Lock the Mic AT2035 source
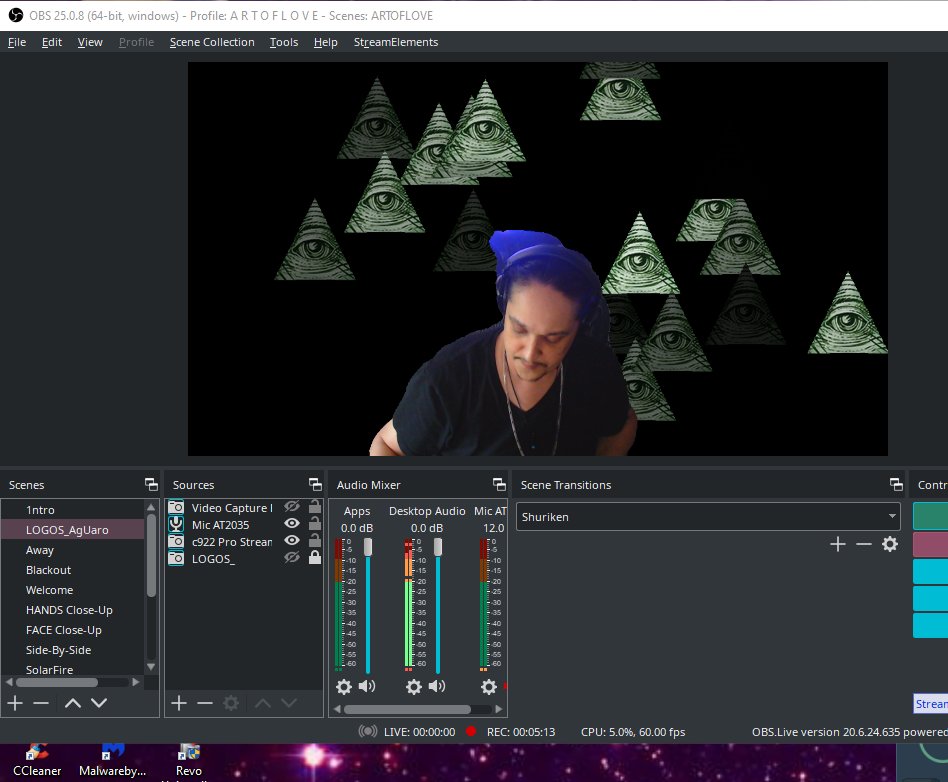This screenshot has height=782, width=948. [x=315, y=523]
